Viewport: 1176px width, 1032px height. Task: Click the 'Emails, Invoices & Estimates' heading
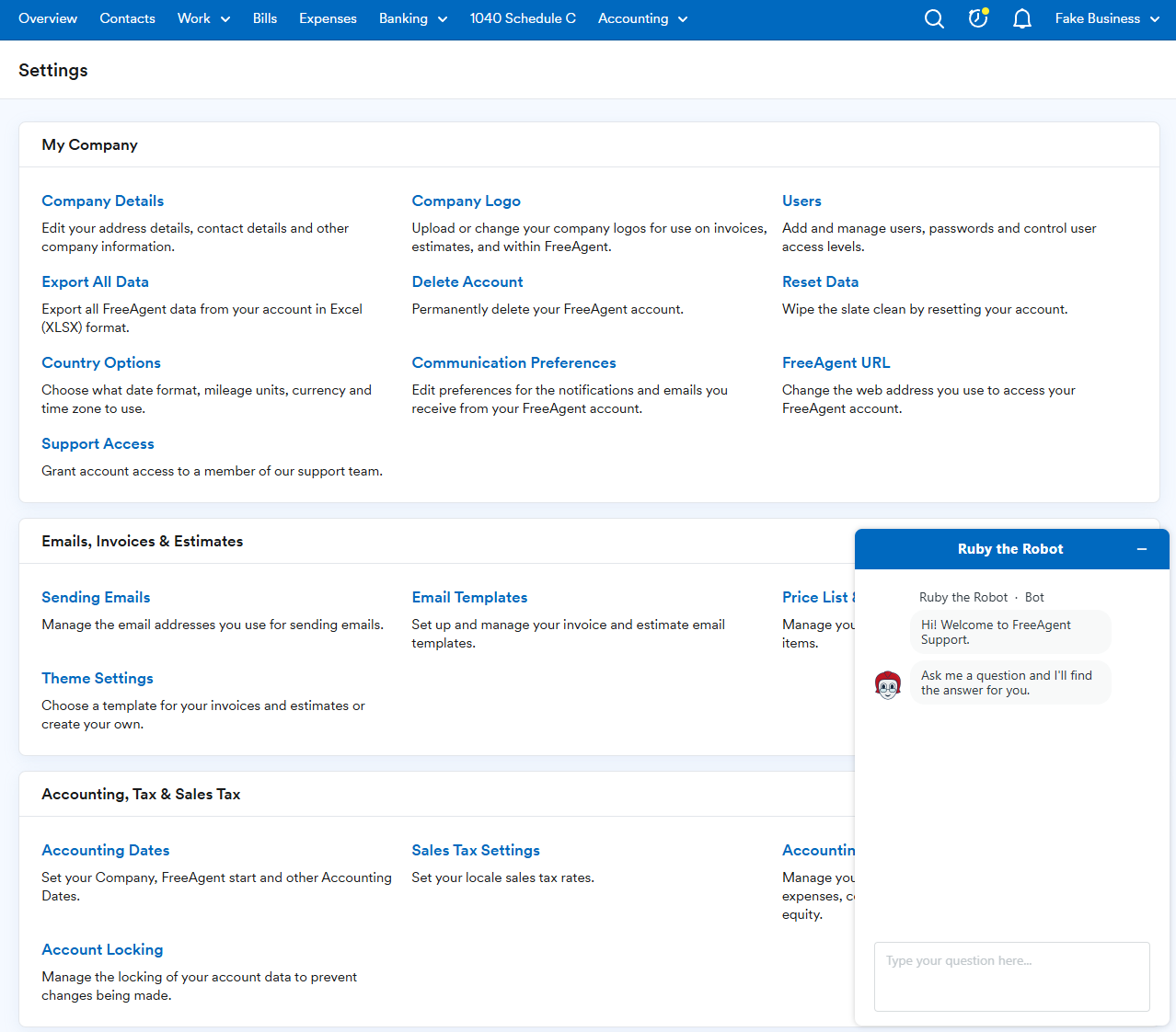point(142,542)
